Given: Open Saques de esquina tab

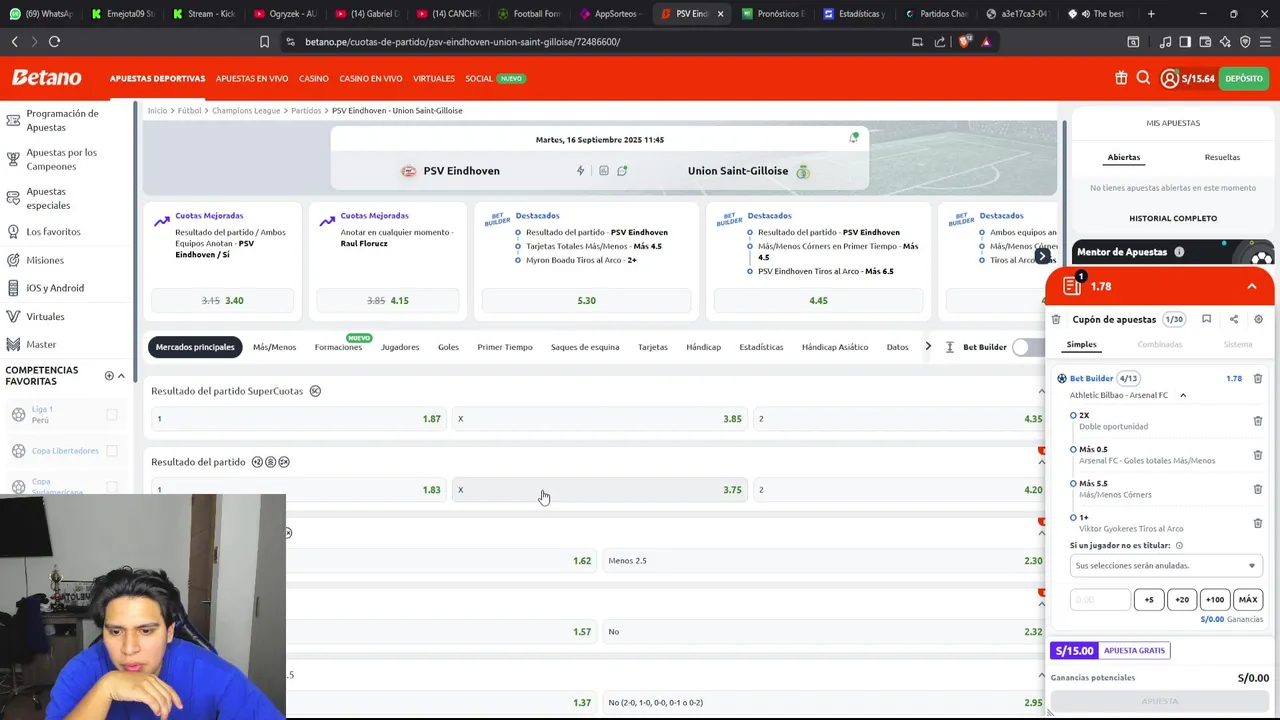Looking at the screenshot, I should 585,347.
